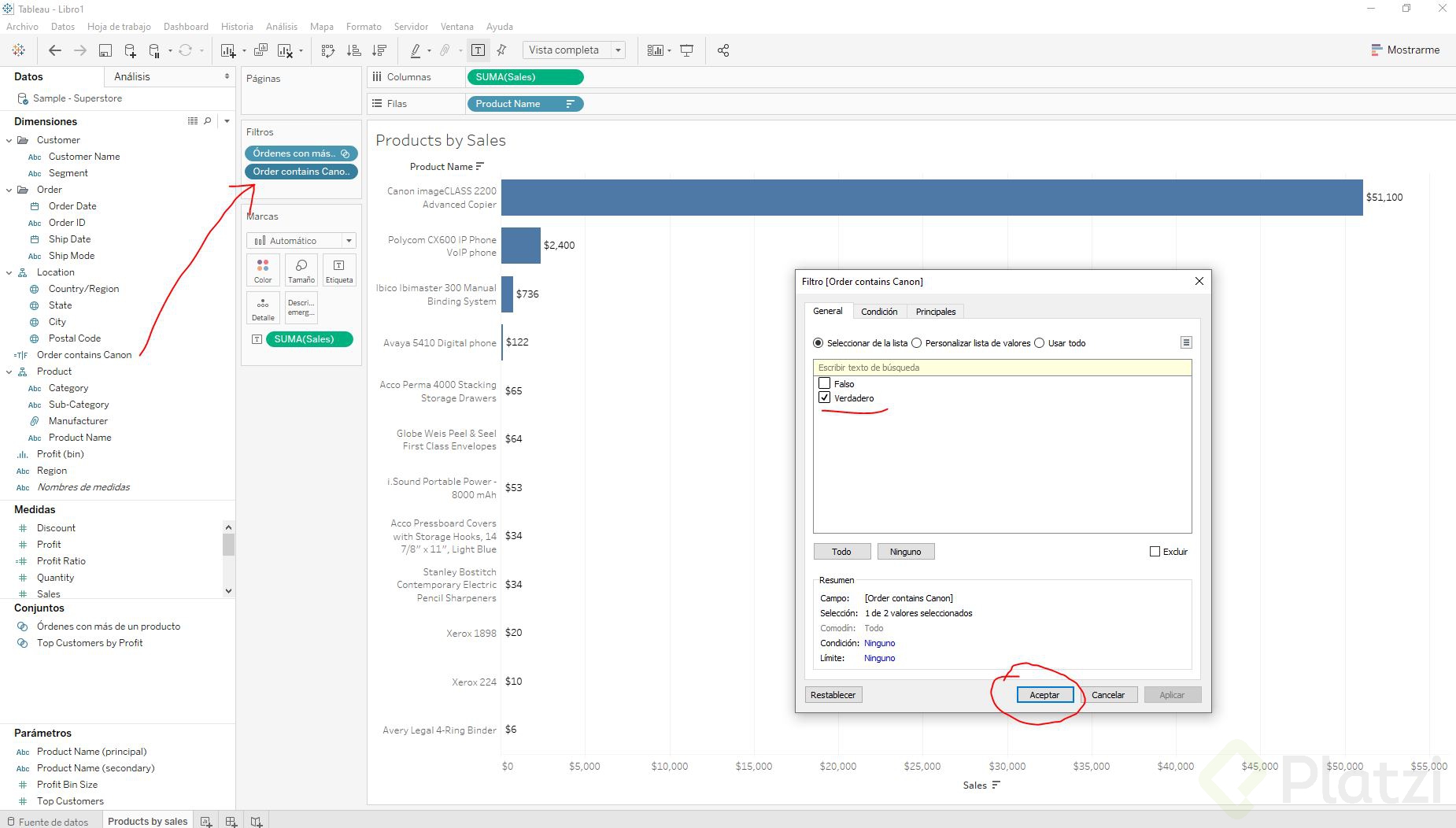Click the Dimensiones view as list icon
Image resolution: width=1456 pixels, height=828 pixels.
click(193, 121)
